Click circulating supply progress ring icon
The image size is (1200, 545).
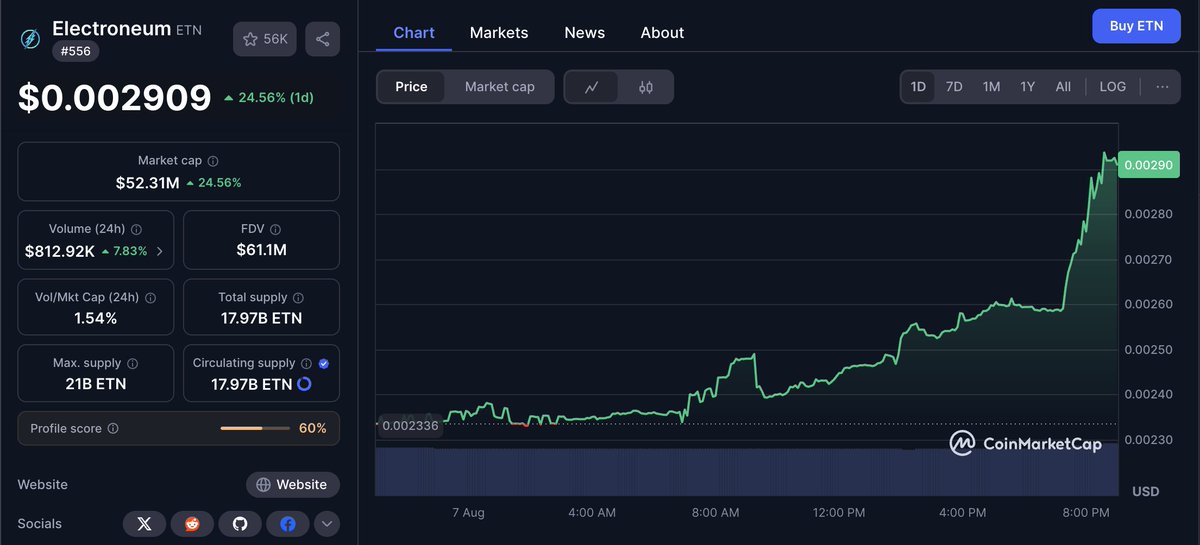pos(304,384)
